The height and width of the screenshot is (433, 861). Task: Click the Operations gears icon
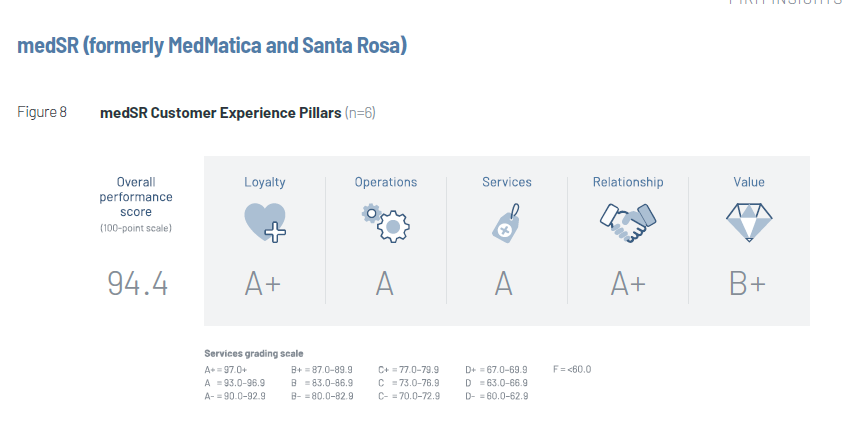pos(385,221)
